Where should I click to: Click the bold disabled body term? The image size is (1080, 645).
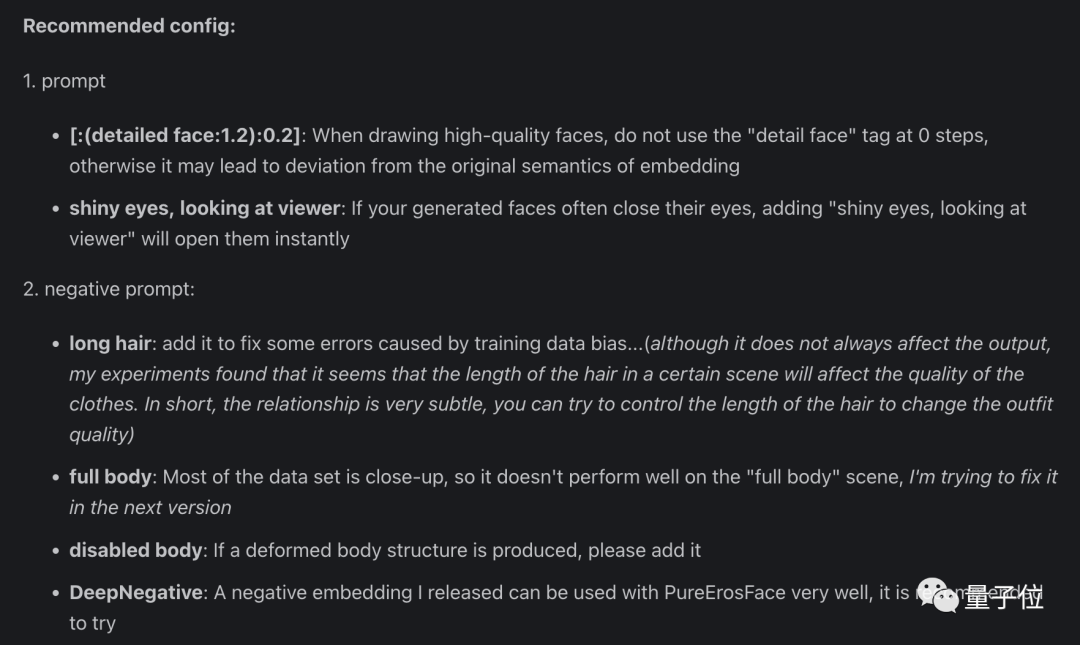(136, 550)
